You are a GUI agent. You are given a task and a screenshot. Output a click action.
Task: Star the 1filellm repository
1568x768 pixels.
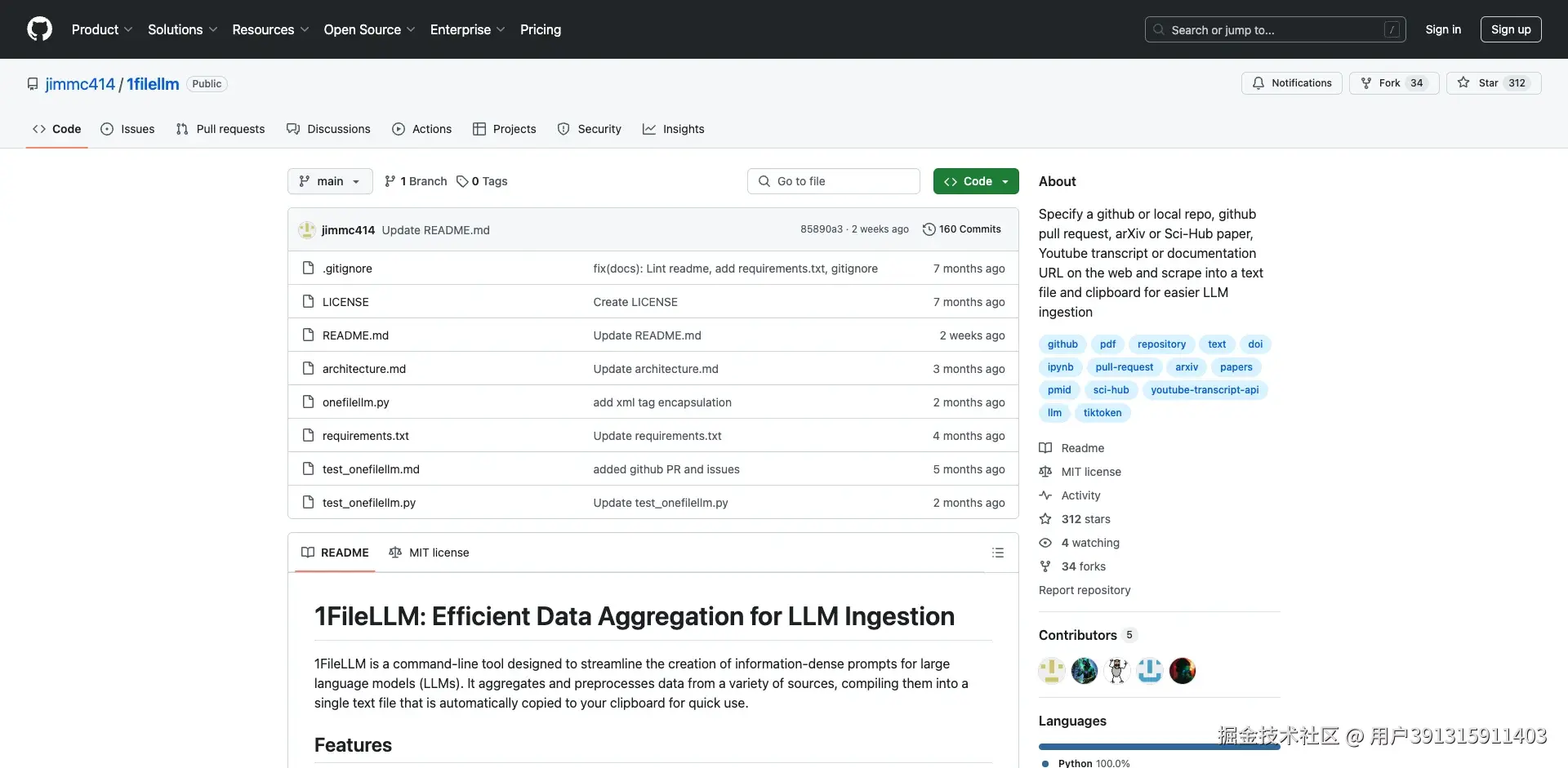click(x=1494, y=83)
